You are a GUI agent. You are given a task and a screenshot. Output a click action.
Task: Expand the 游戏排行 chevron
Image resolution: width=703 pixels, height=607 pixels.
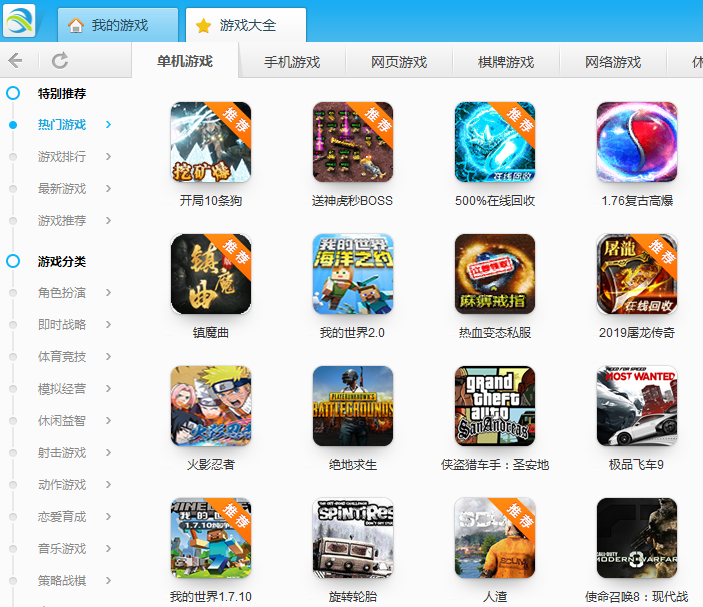click(108, 156)
